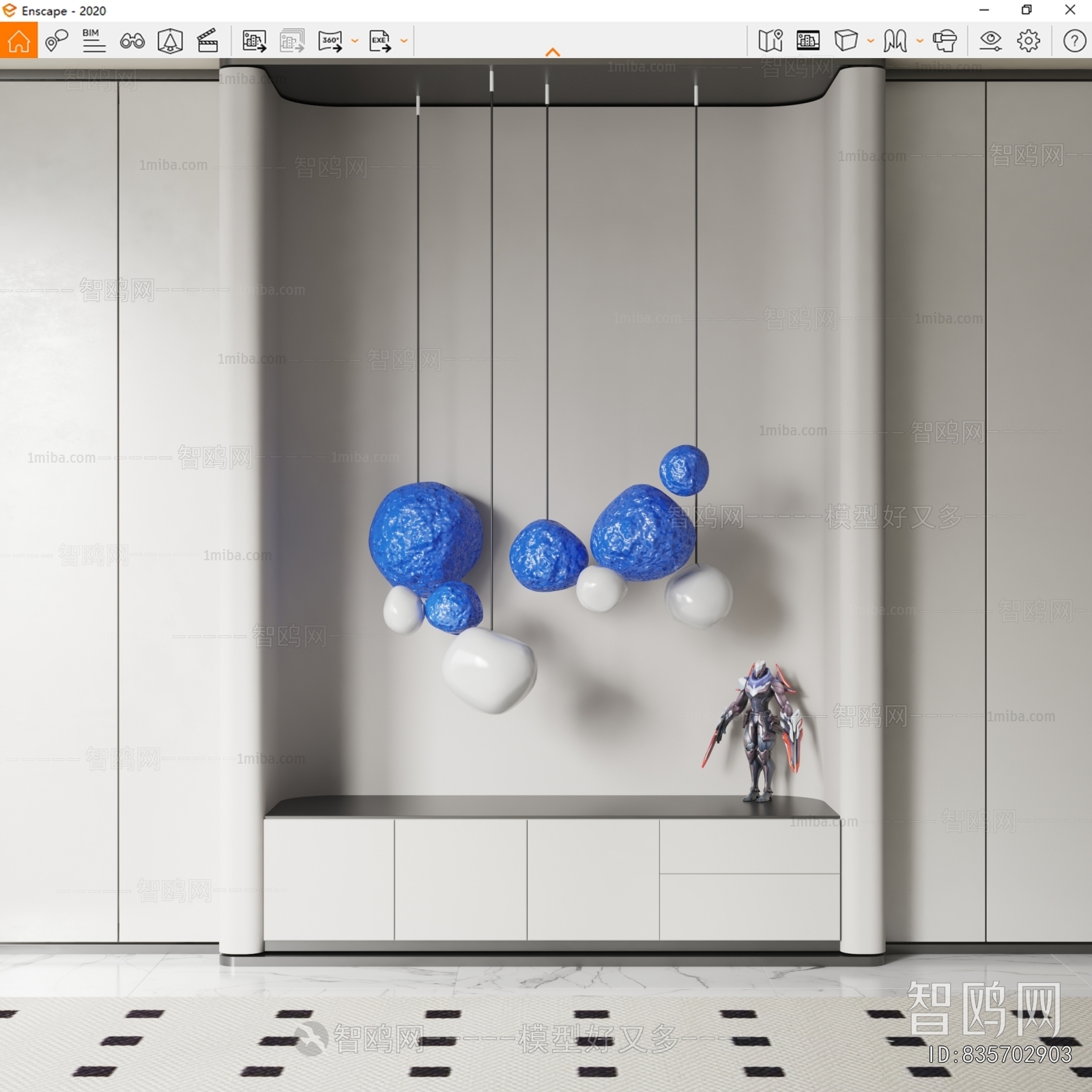
Task: Export EXE standalone file
Action: [380, 41]
